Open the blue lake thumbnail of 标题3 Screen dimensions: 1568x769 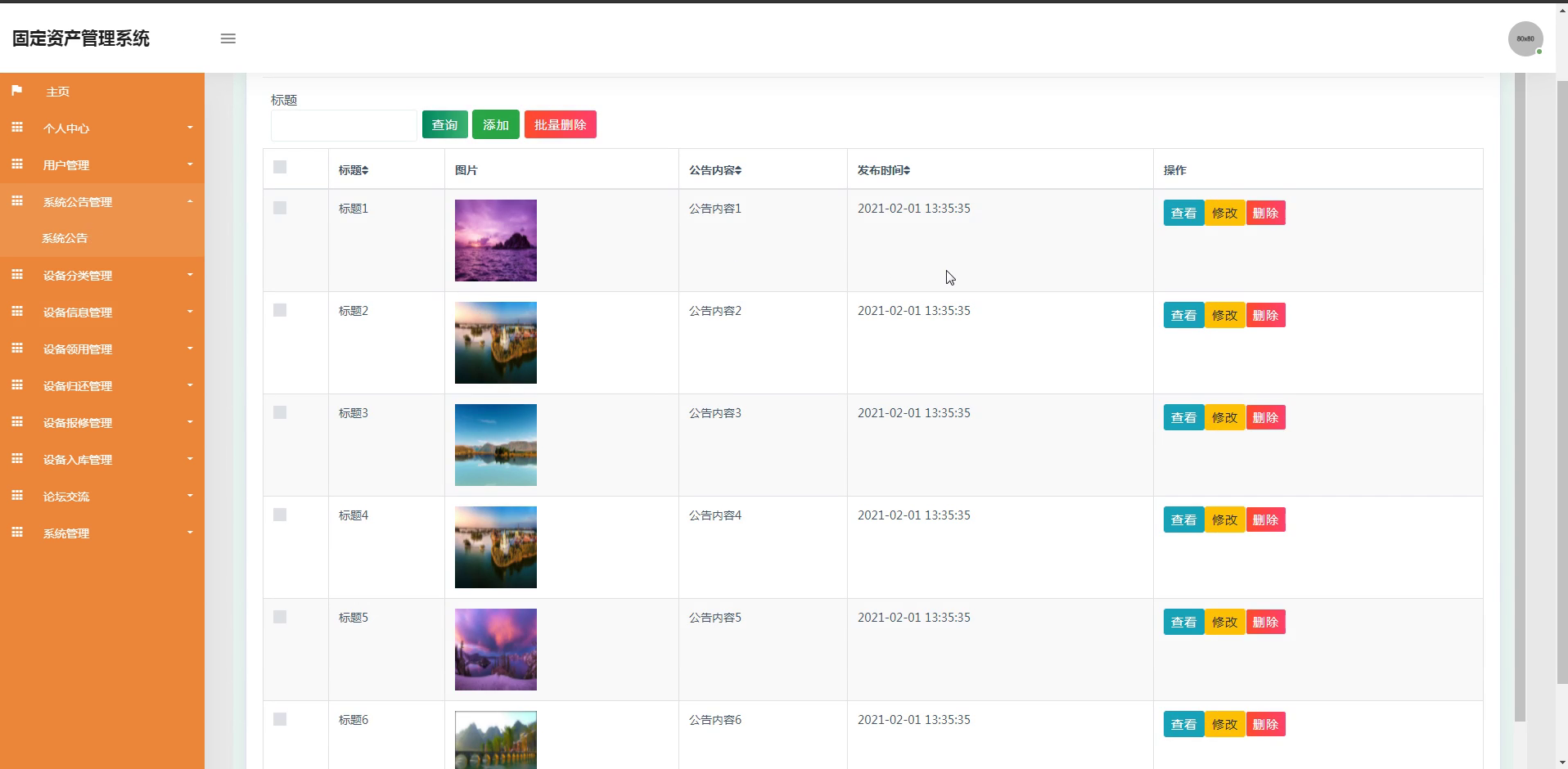(x=496, y=445)
